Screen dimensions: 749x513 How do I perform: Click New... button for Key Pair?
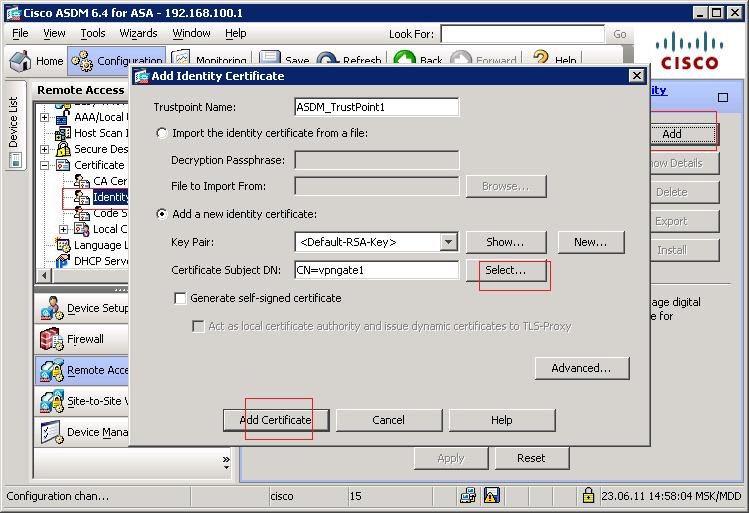(591, 242)
